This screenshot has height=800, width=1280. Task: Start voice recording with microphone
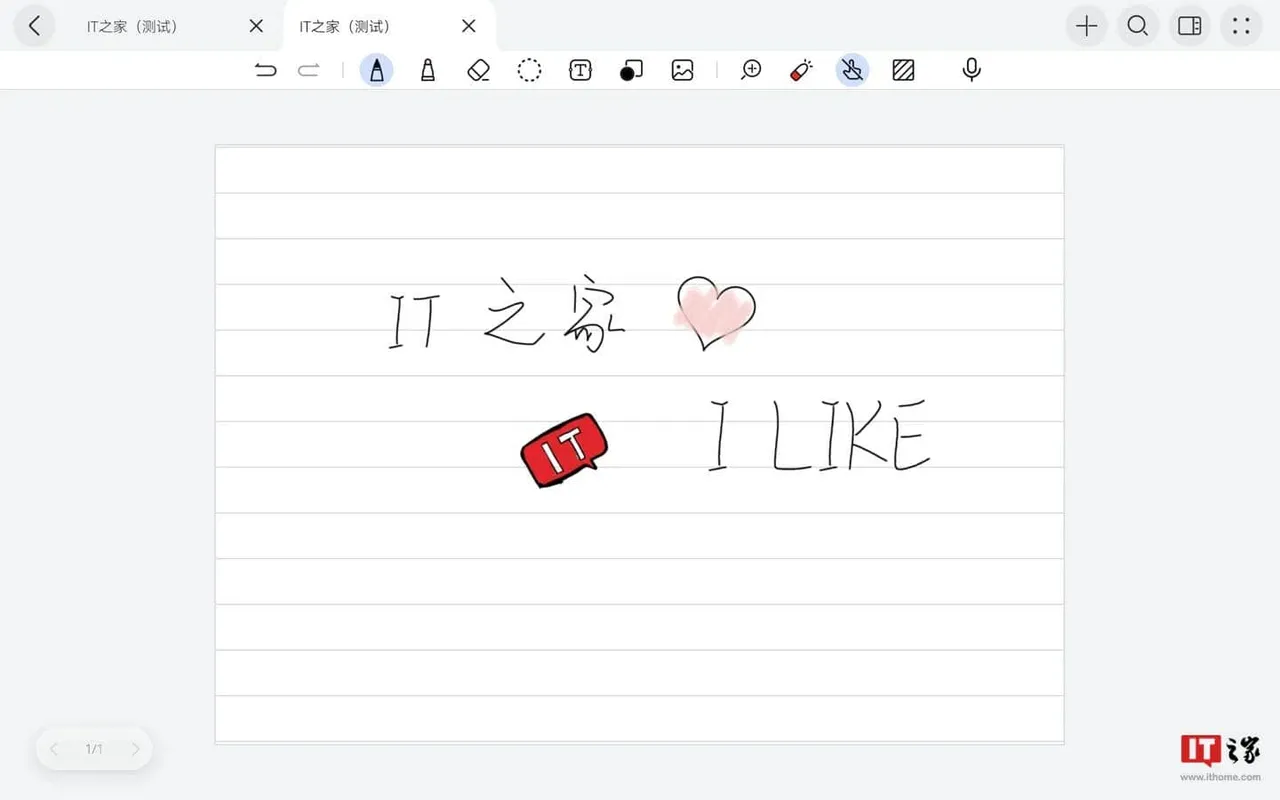tap(971, 70)
